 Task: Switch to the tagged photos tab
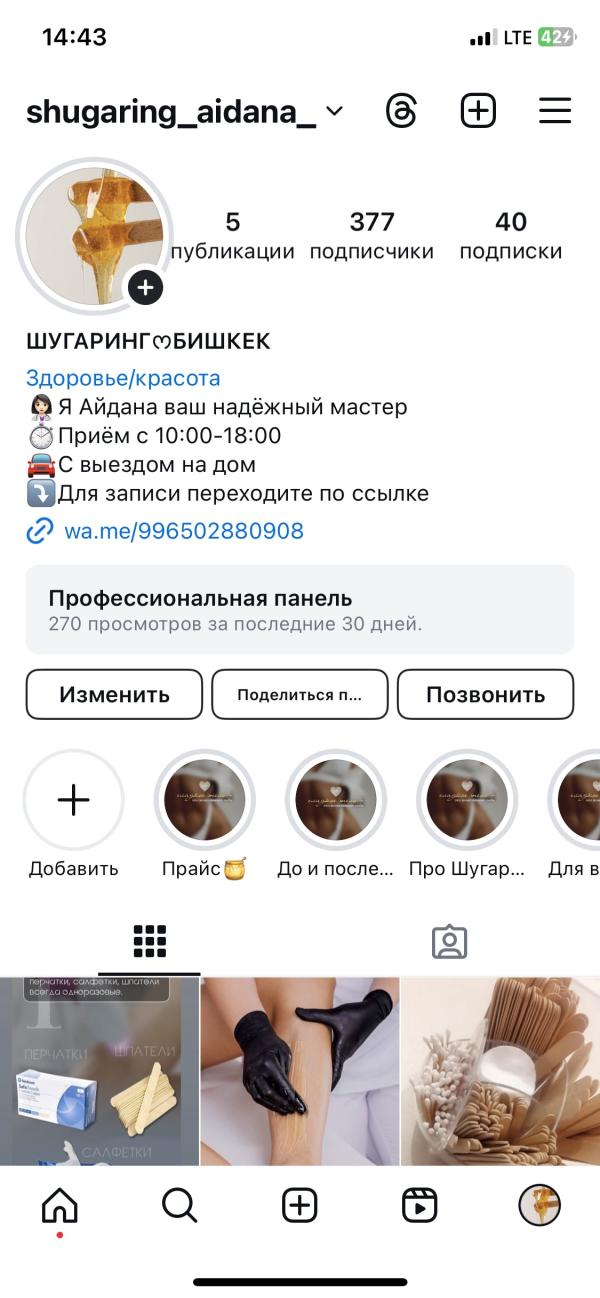(450, 942)
